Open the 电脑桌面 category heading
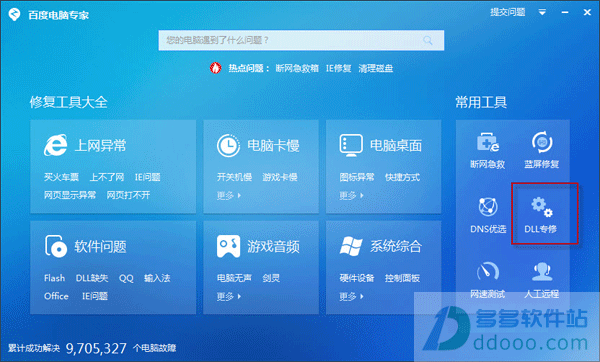The width and height of the screenshot is (600, 362). click(396, 145)
